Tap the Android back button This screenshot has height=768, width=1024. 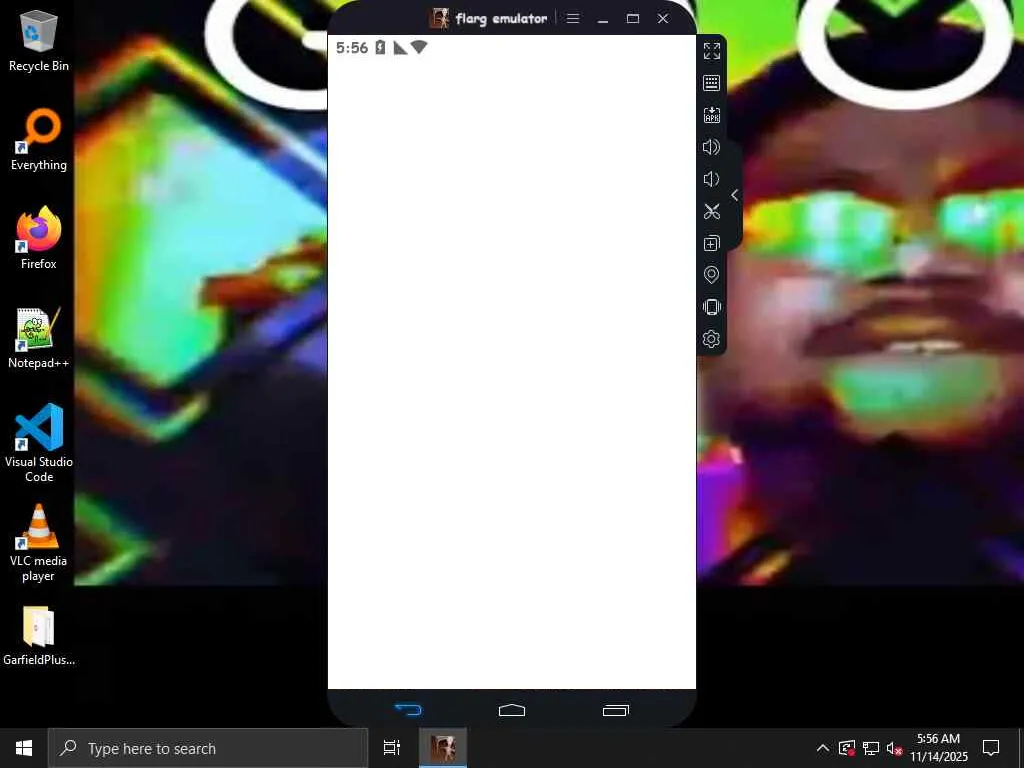tap(408, 710)
